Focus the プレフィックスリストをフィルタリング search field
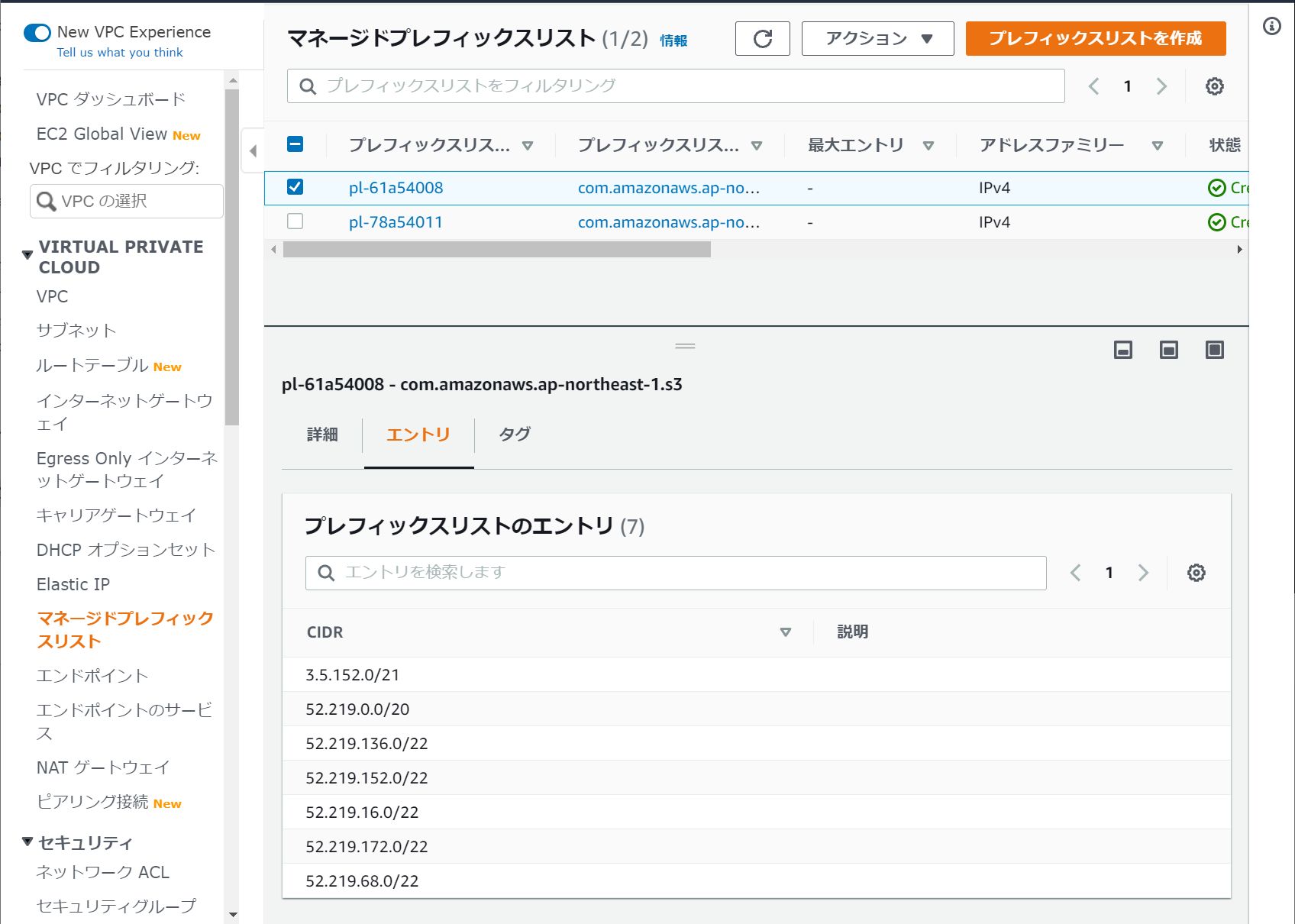The width and height of the screenshot is (1295, 924). (x=676, y=86)
